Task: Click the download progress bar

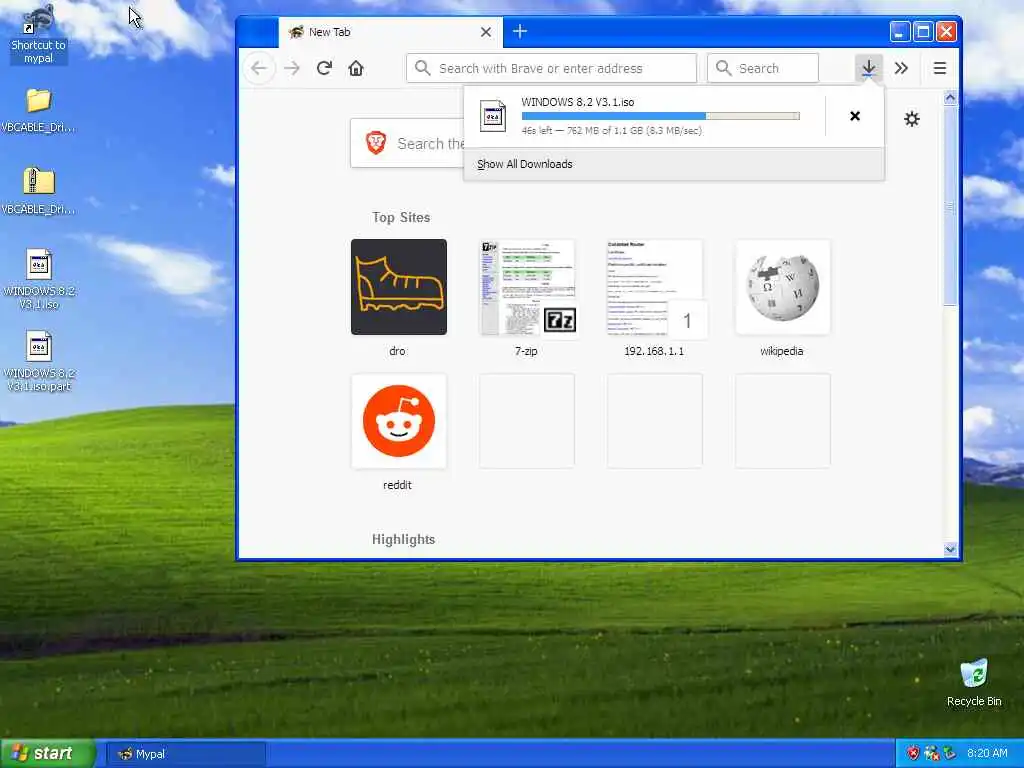Action: [660, 116]
